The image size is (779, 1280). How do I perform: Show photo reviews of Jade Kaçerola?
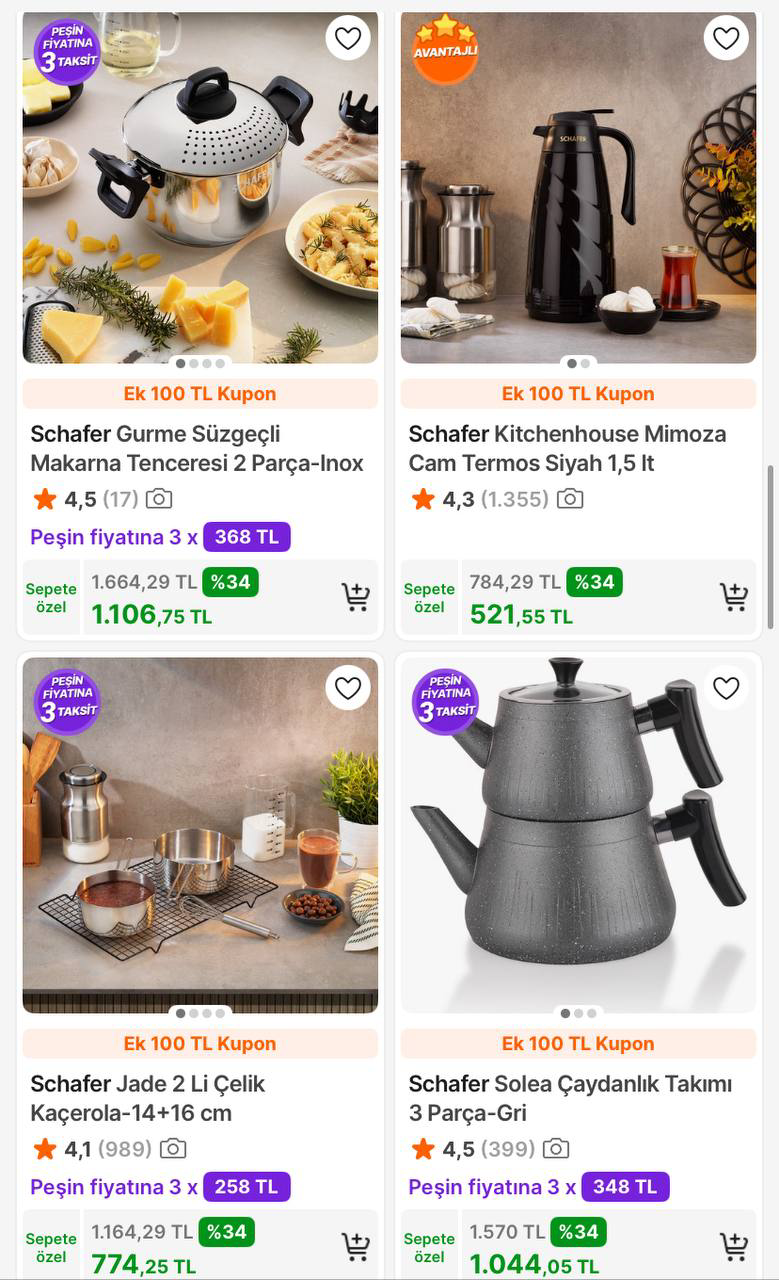point(173,1149)
